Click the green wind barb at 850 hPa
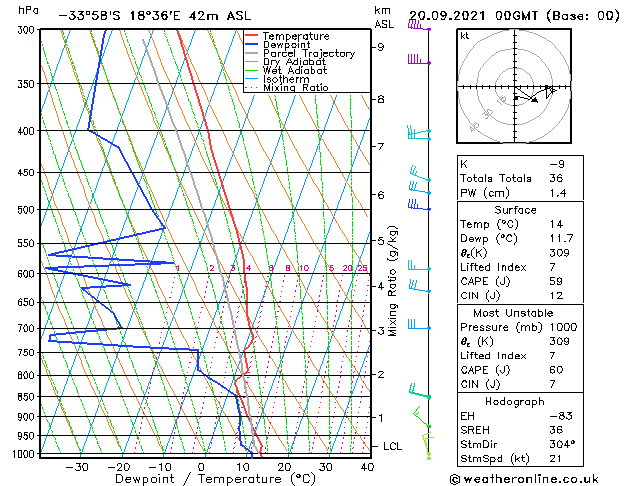Screen dimensions: 629x486 tap(420, 391)
